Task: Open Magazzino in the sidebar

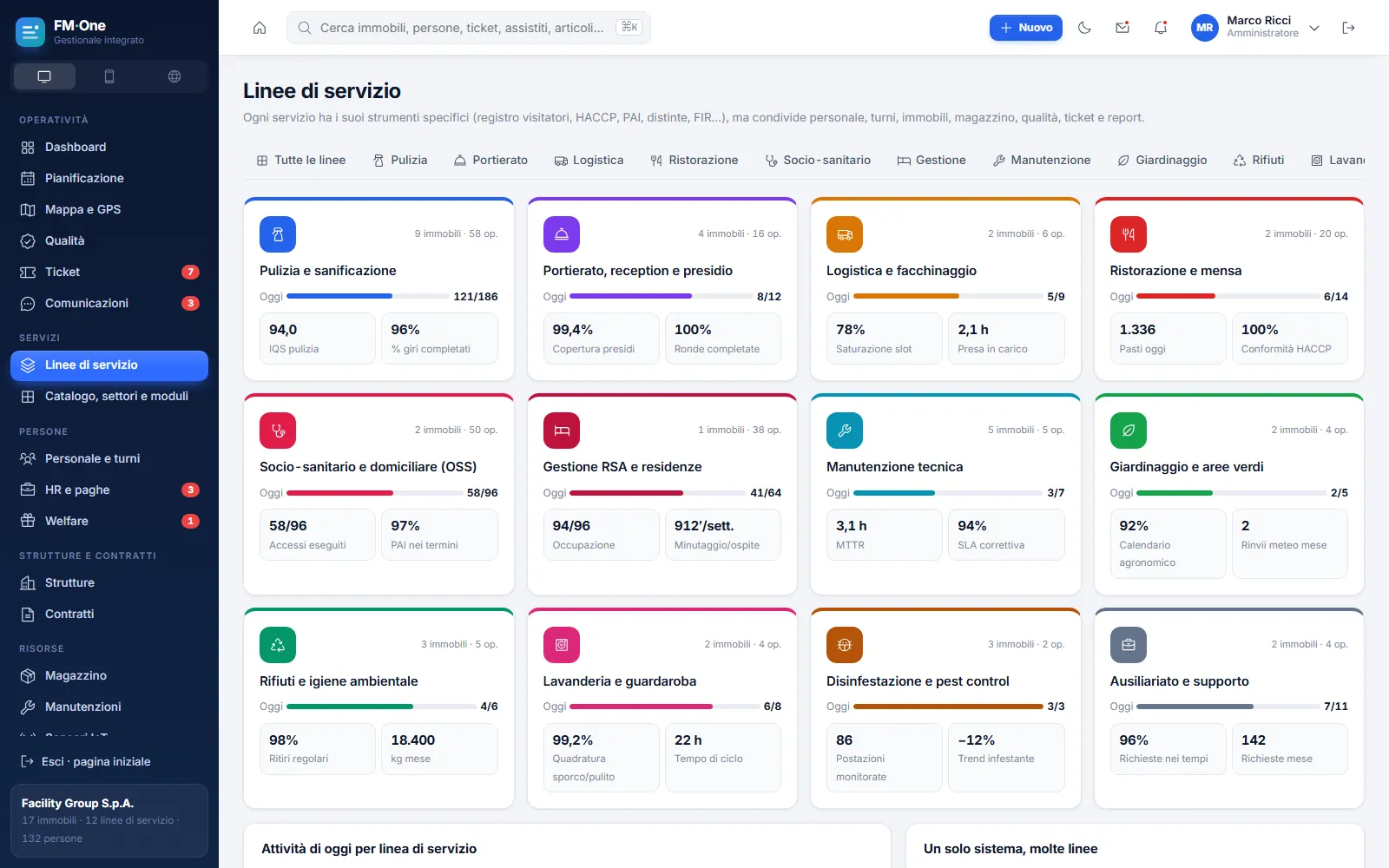Action: (109, 675)
